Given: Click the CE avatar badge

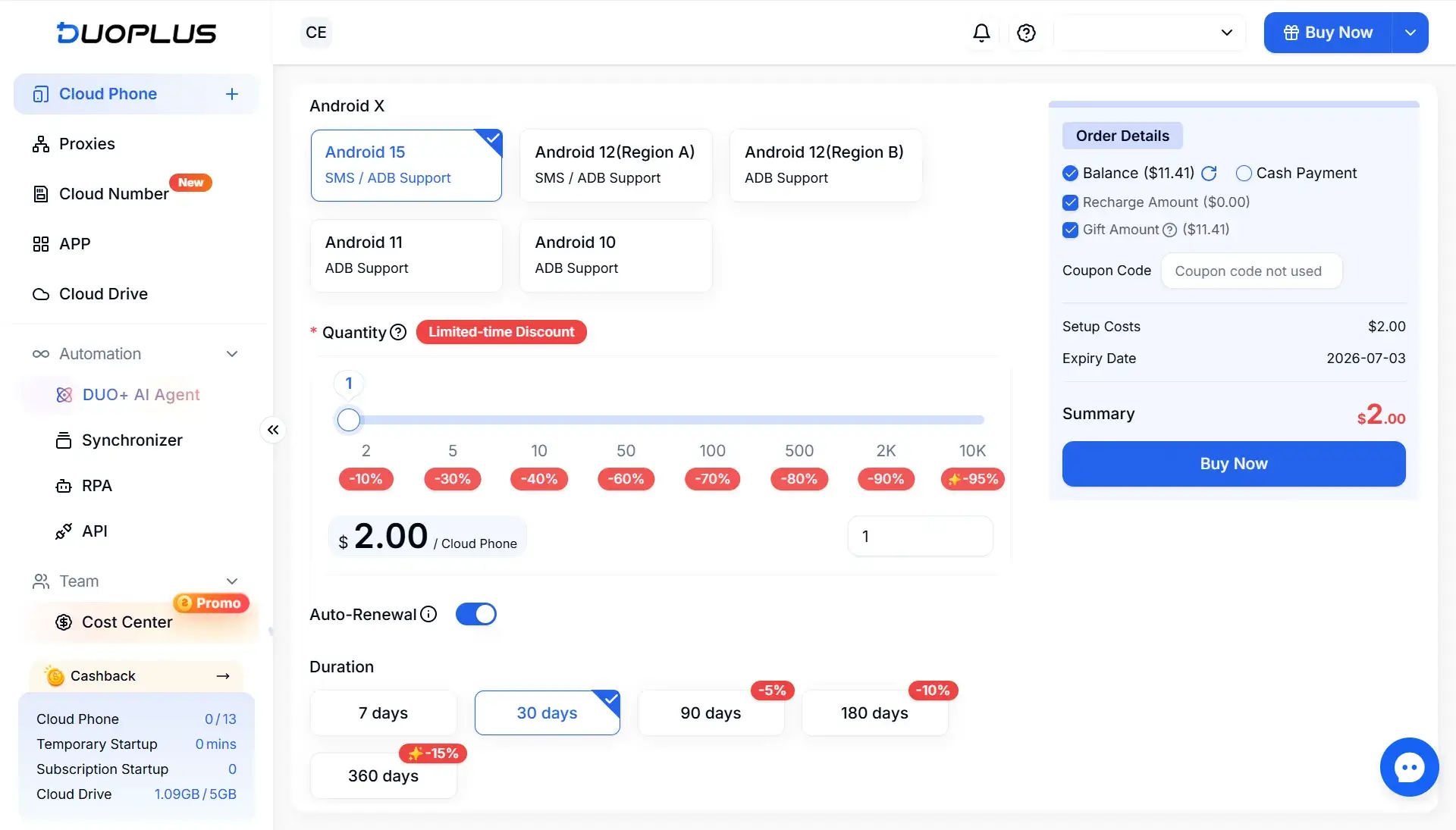Looking at the screenshot, I should [x=316, y=33].
